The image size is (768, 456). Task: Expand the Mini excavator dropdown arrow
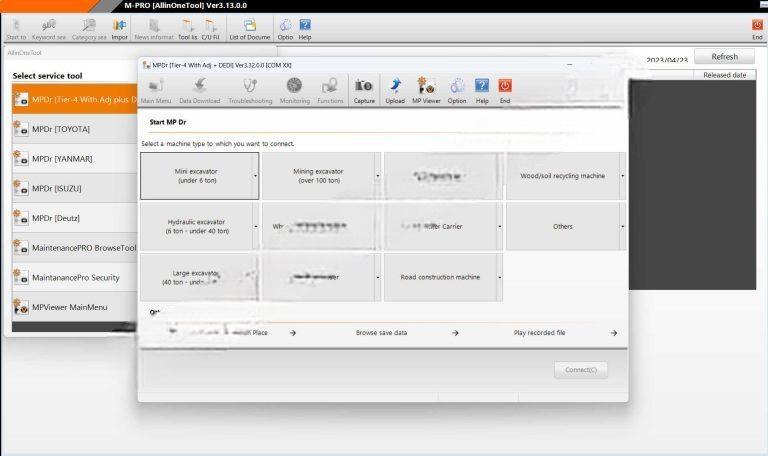255,176
